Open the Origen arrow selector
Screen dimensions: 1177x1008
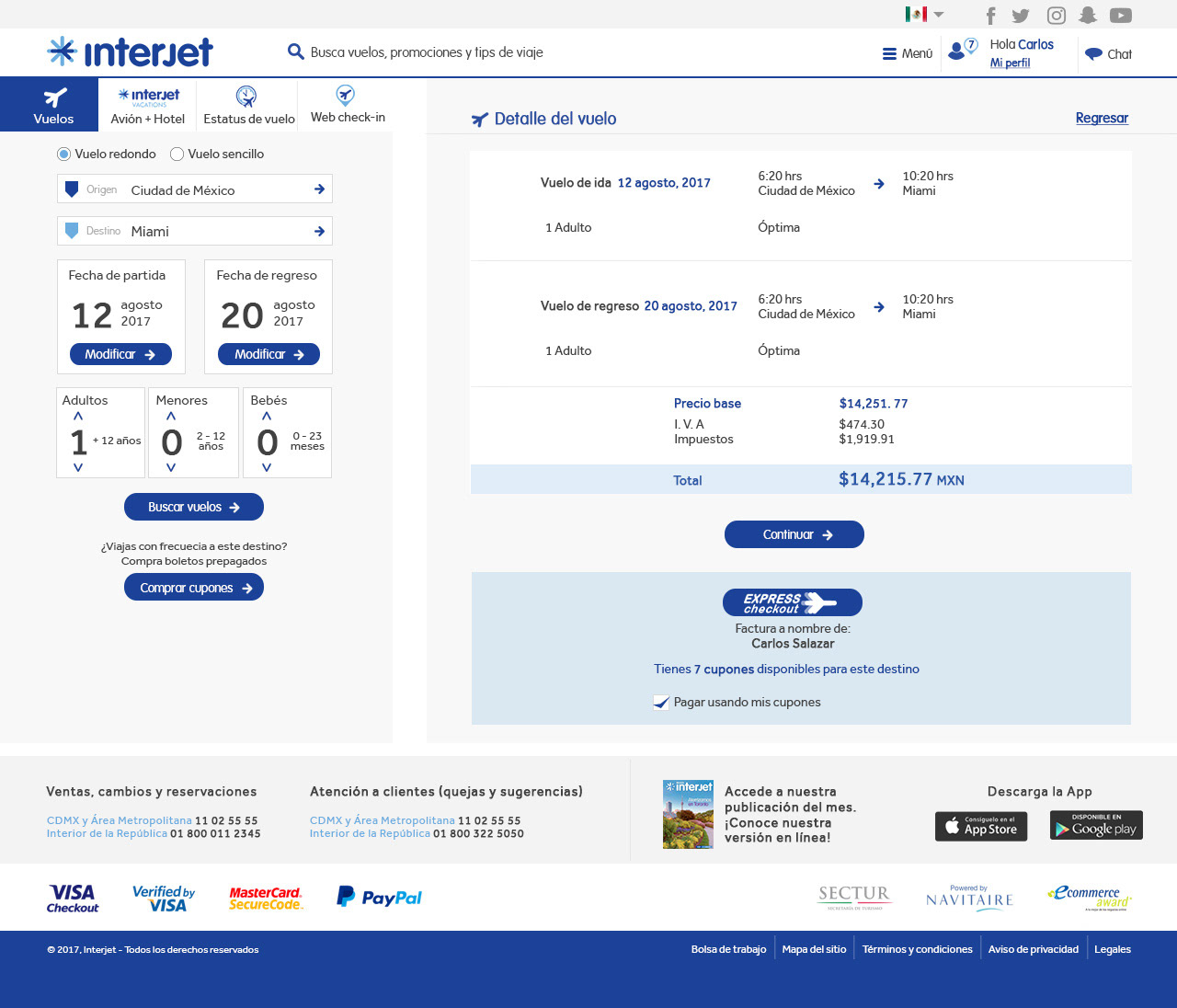click(x=319, y=189)
